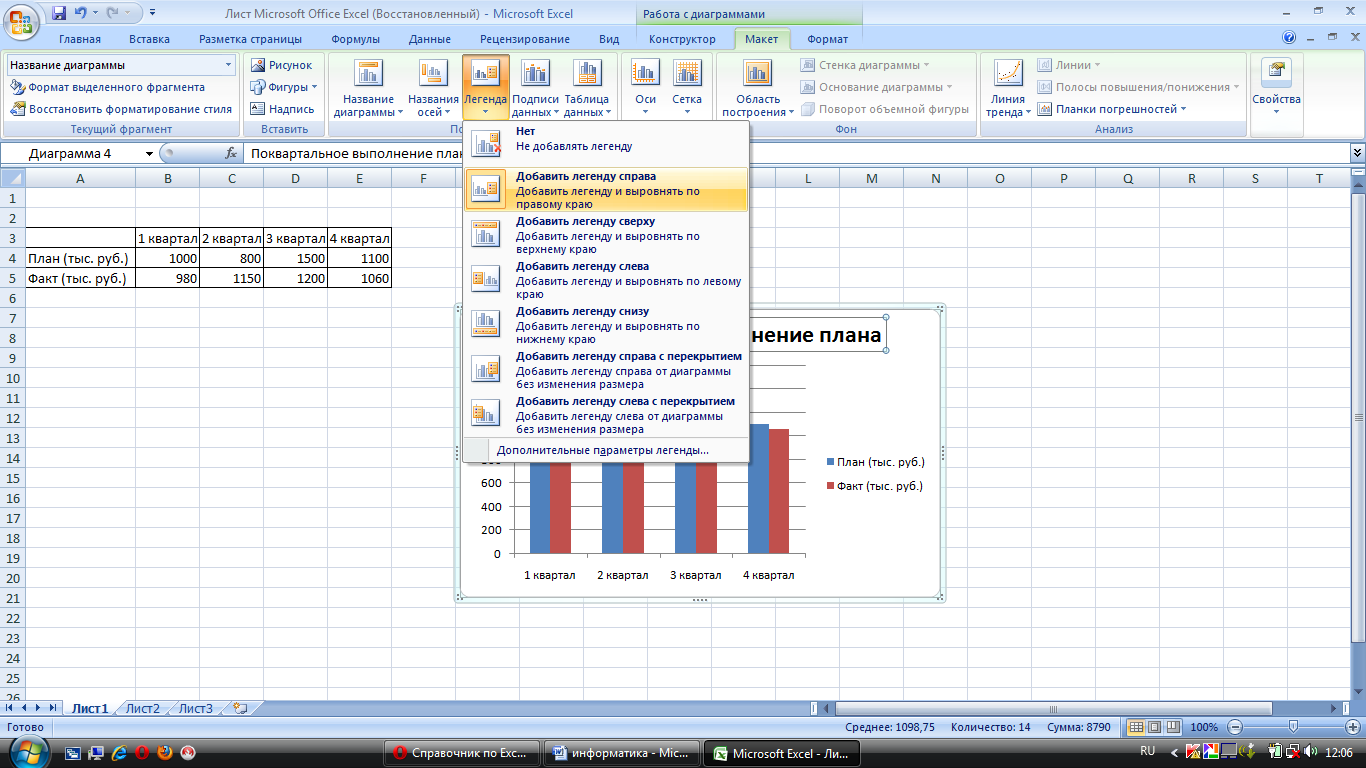Open Названия осей axis titles options
1366x768 pixels.
point(433,88)
